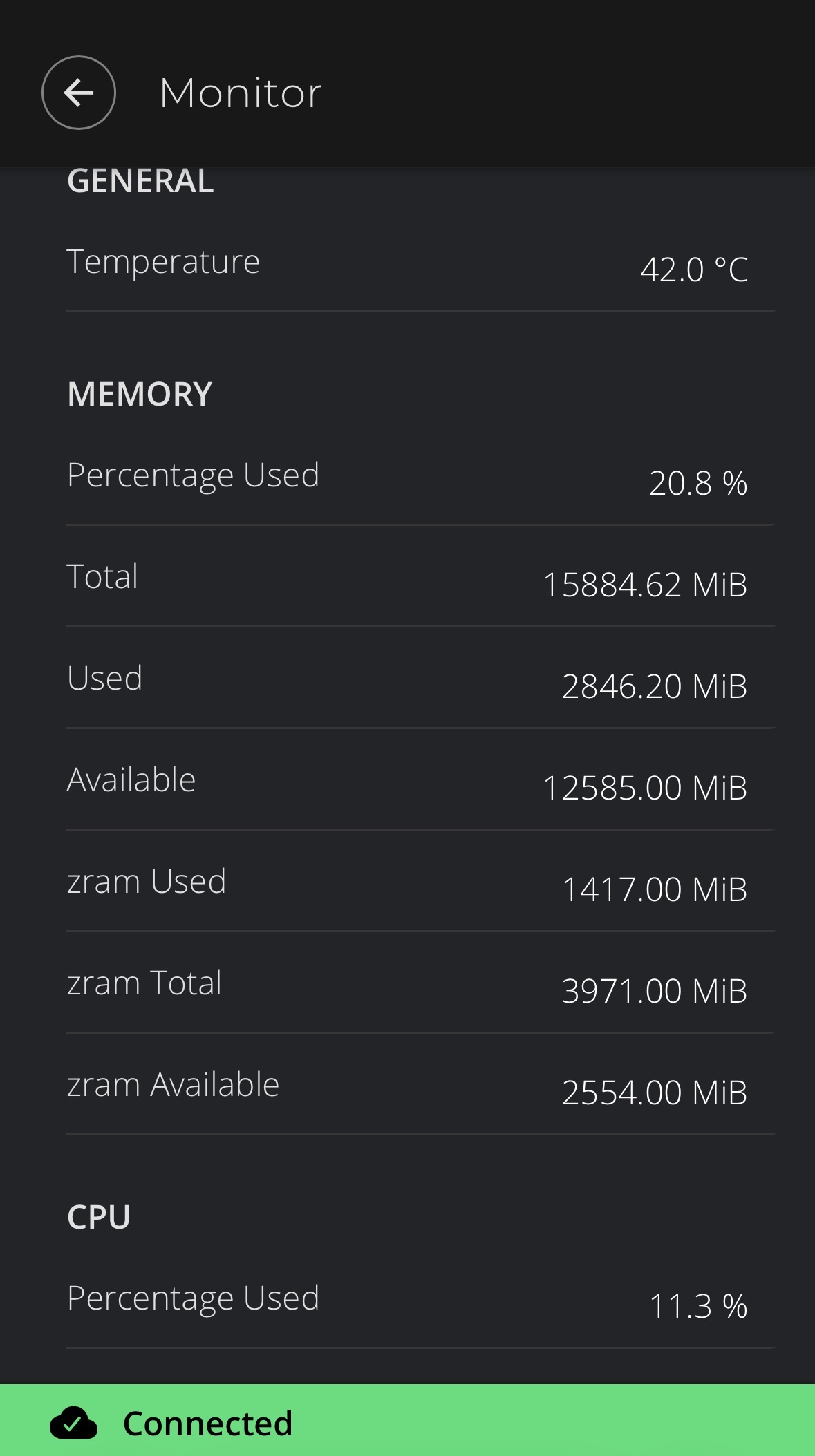Tap the zram Total label
This screenshot has width=815, height=1456.
pos(144,983)
